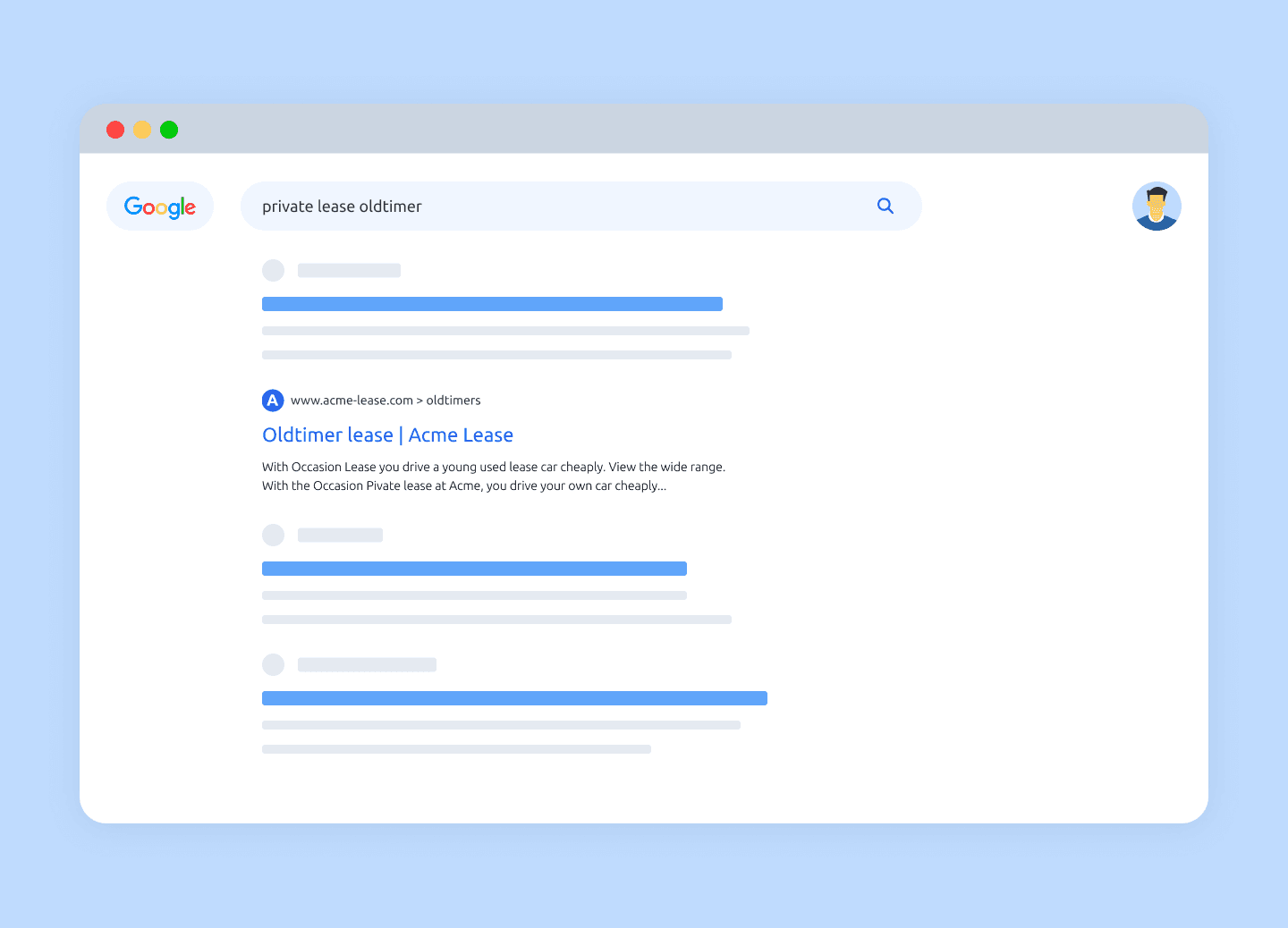Click the third blue result title placeholder
The height and width of the screenshot is (928, 1288).
pos(474,568)
